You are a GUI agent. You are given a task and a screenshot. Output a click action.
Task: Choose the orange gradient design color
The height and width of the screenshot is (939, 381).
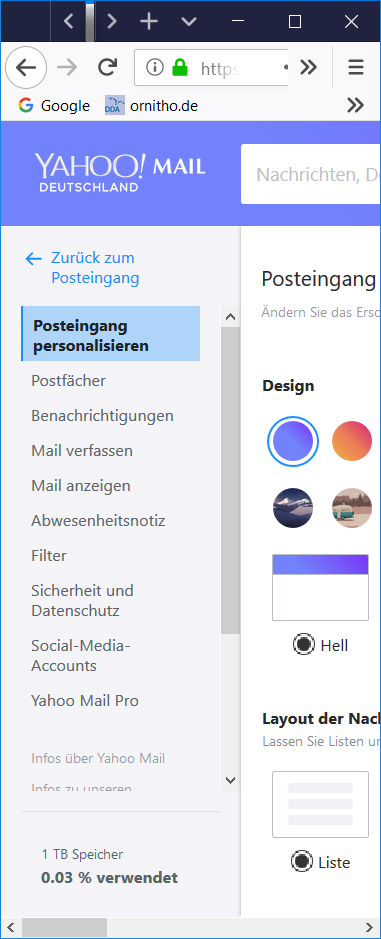click(x=352, y=441)
